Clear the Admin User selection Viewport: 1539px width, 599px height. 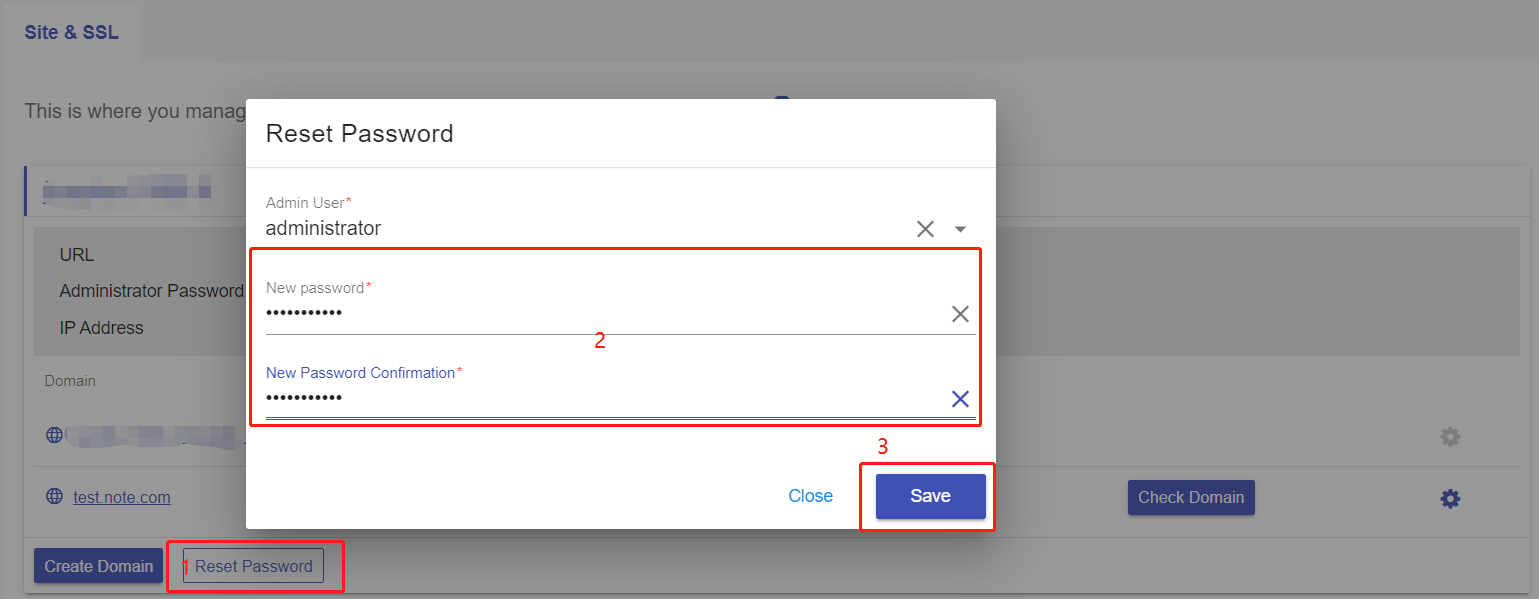point(925,229)
